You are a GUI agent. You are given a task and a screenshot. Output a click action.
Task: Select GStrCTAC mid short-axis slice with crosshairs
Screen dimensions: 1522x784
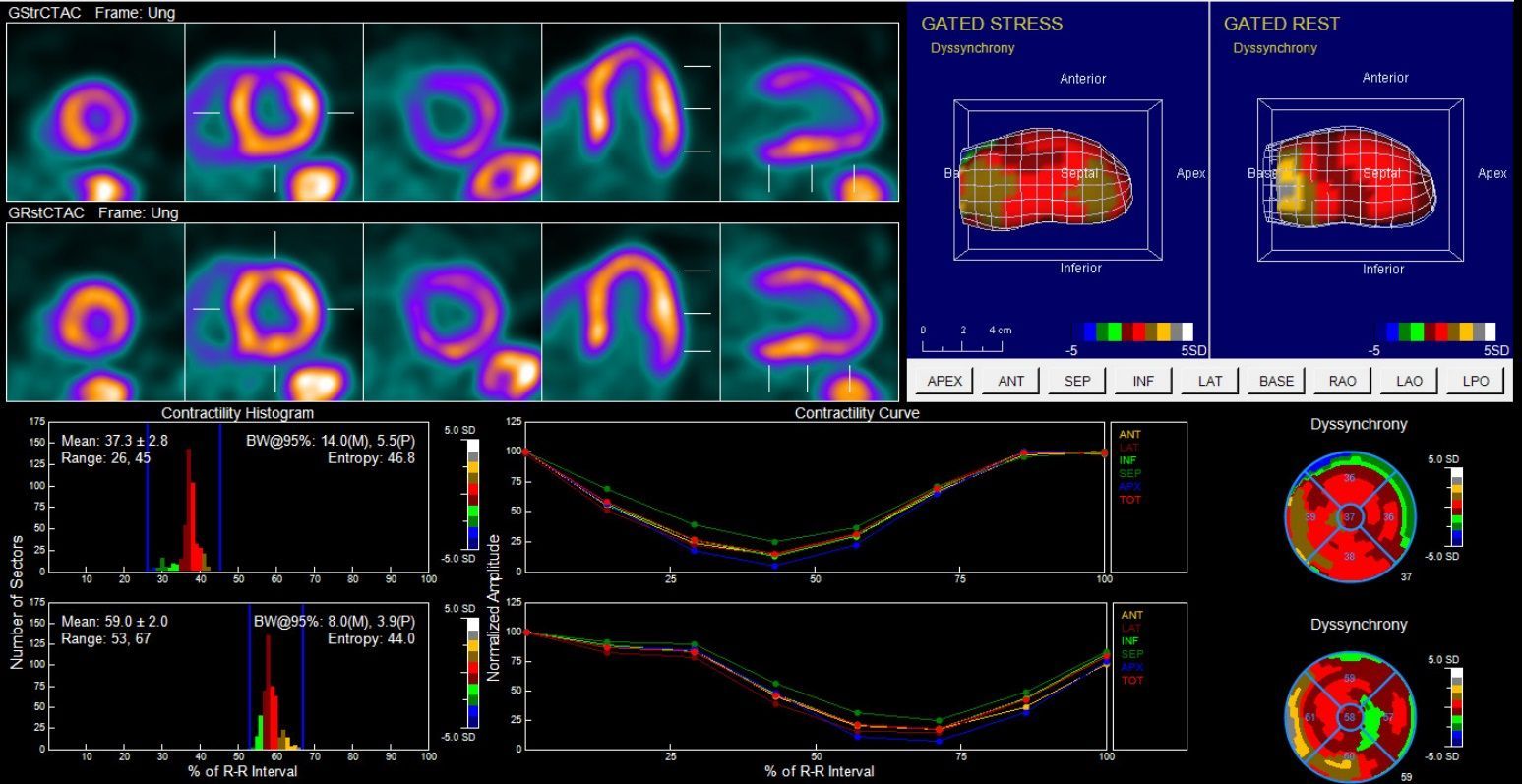pyautogui.click(x=274, y=112)
